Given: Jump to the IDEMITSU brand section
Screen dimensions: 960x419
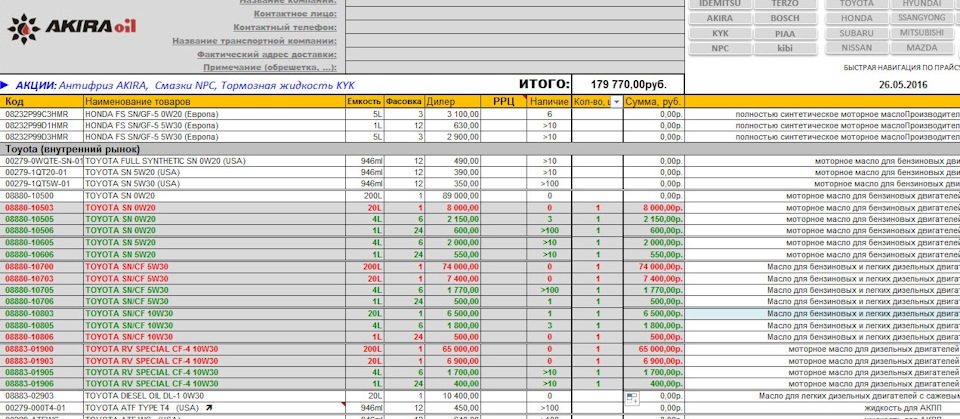Looking at the screenshot, I should click(720, 3).
